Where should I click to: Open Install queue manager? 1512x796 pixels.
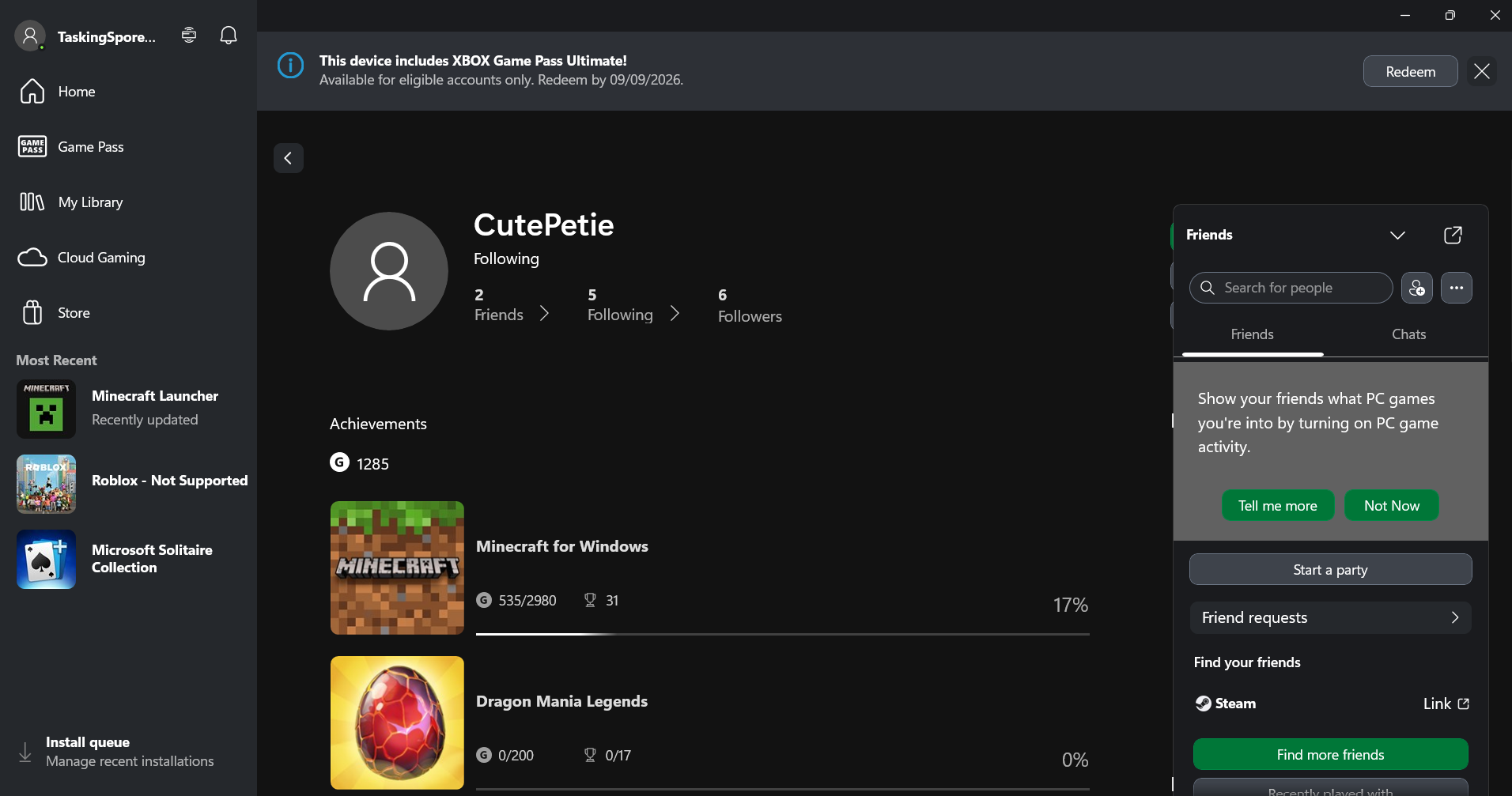[128, 752]
